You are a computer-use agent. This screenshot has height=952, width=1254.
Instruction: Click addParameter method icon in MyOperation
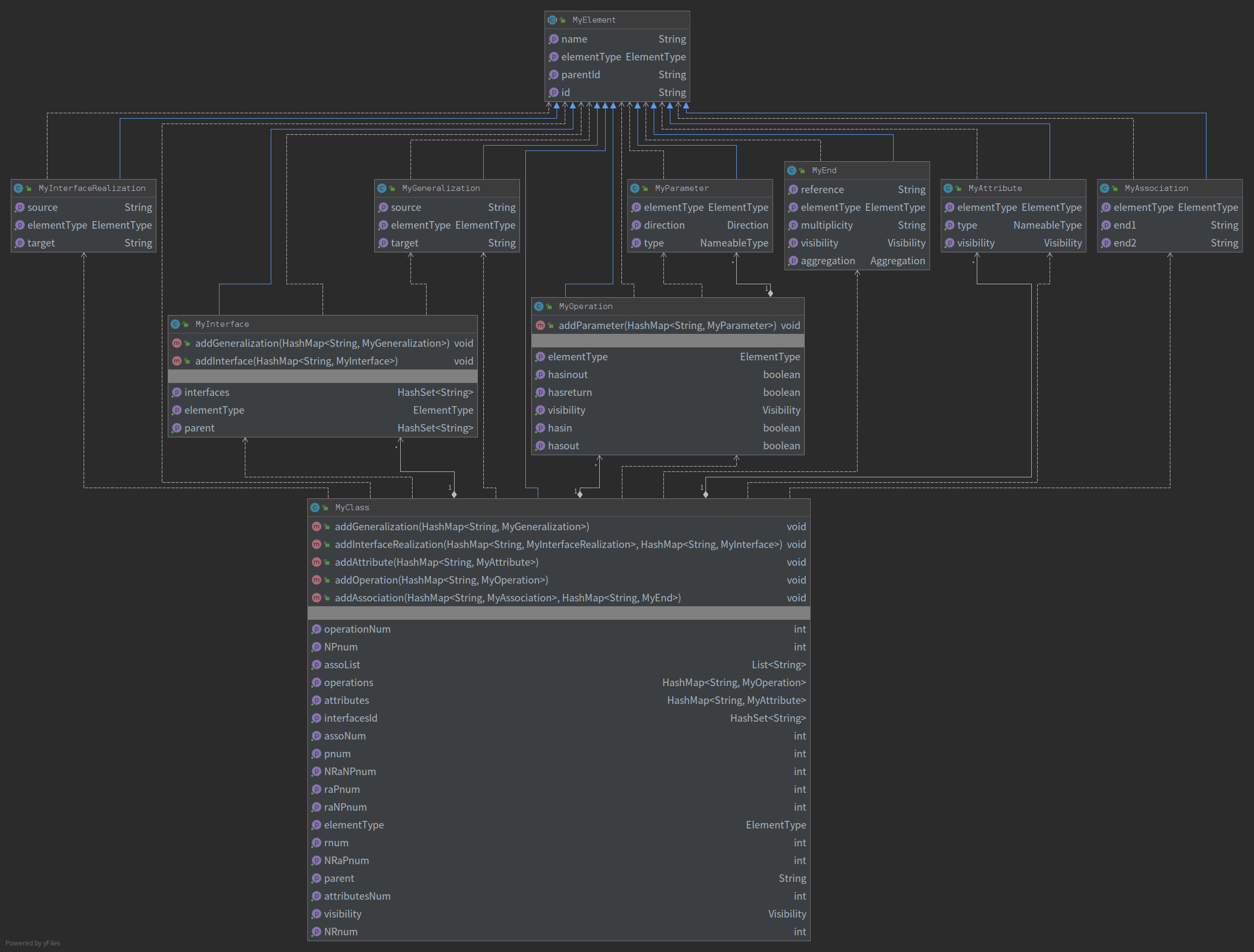click(540, 325)
